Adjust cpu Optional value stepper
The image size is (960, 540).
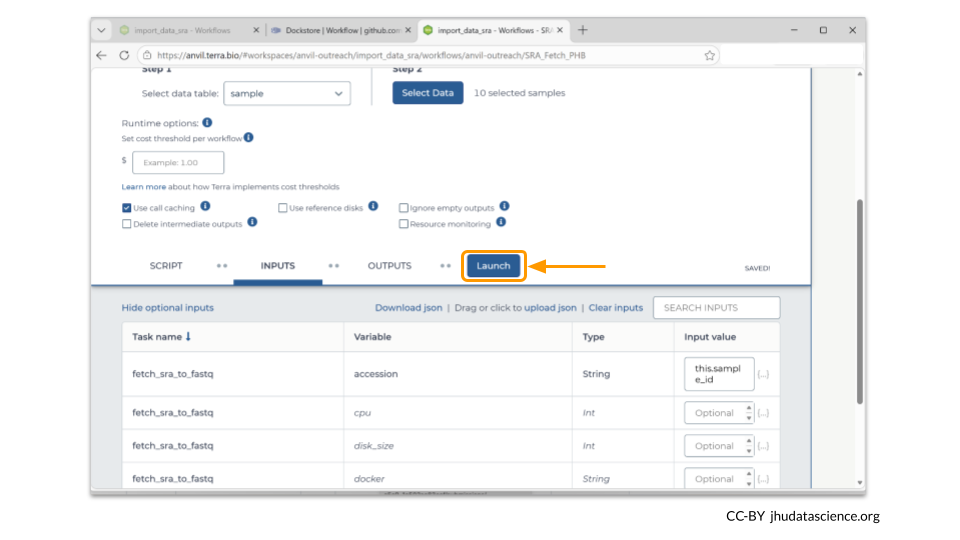pos(749,413)
